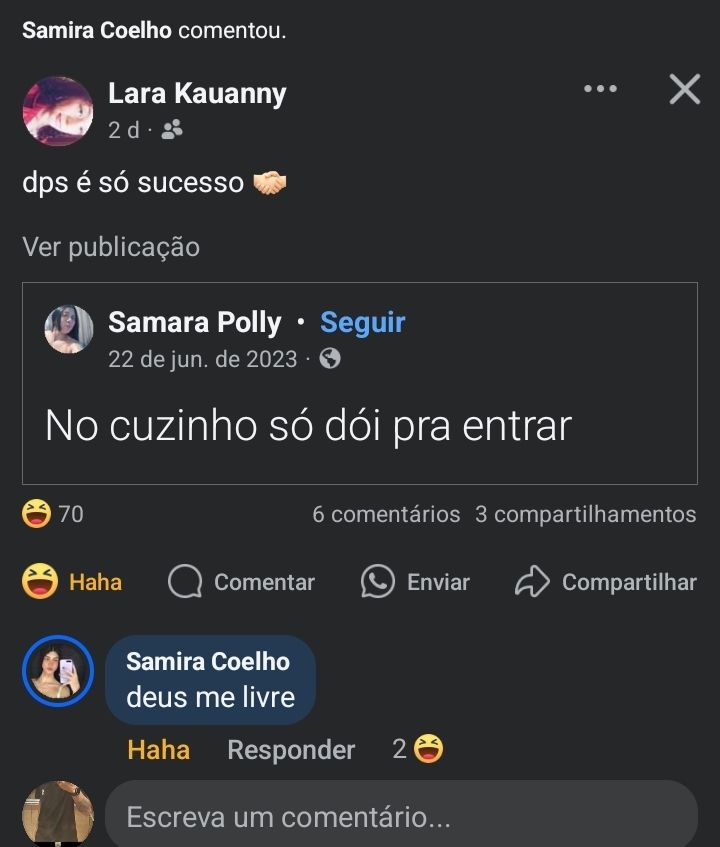Click the Ver publicação link
The image size is (720, 847).
[111, 247]
